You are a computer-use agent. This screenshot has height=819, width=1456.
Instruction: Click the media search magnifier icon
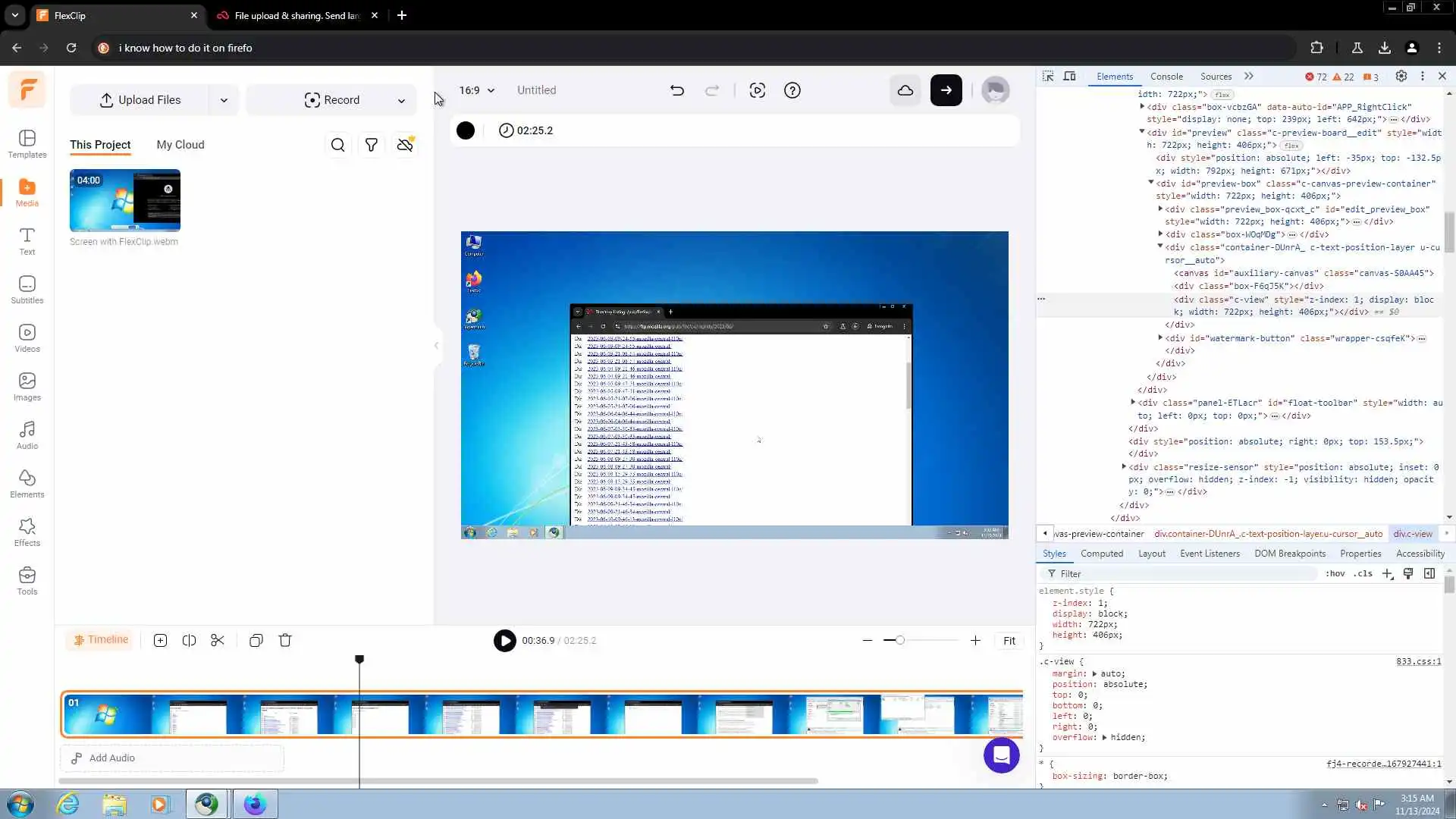(x=338, y=145)
